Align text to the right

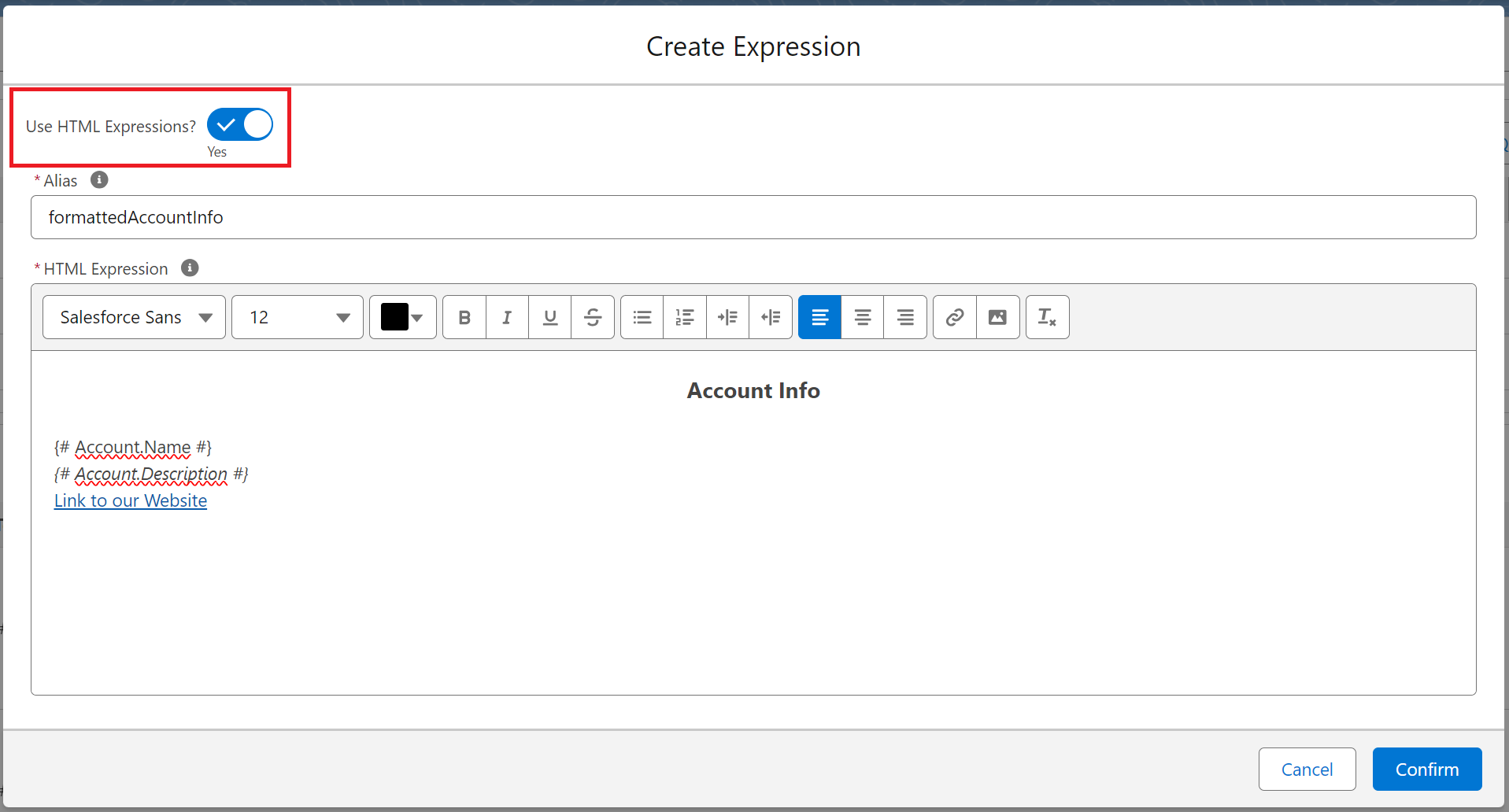click(x=905, y=317)
